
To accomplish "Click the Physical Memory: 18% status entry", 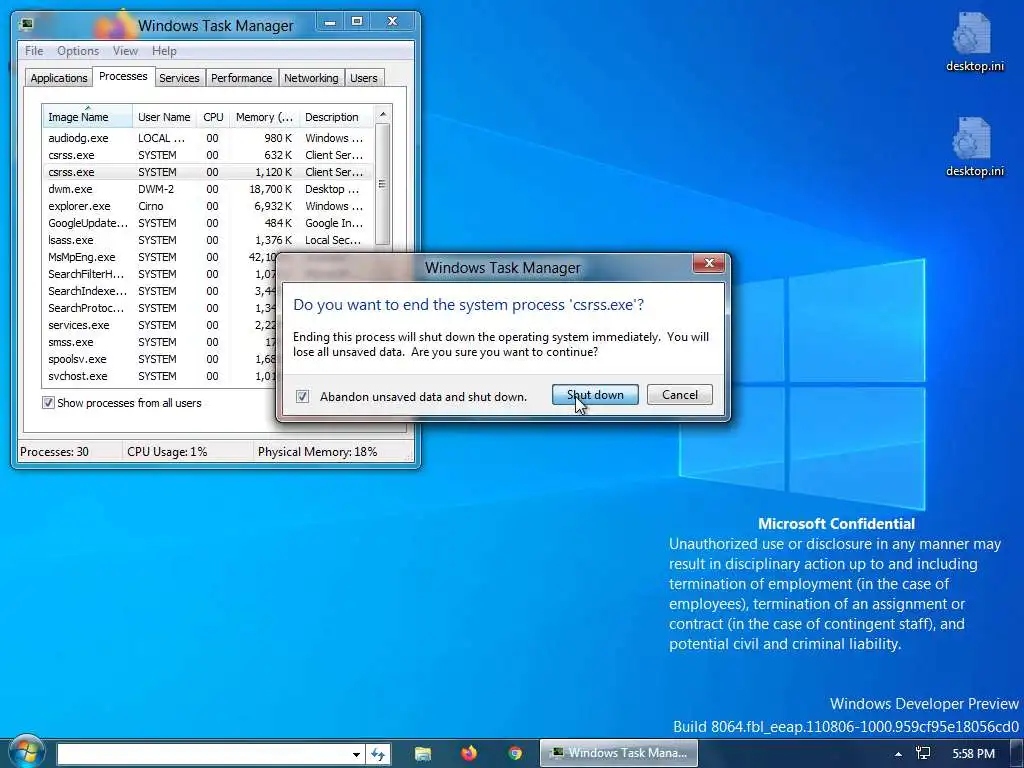I will [x=317, y=451].
